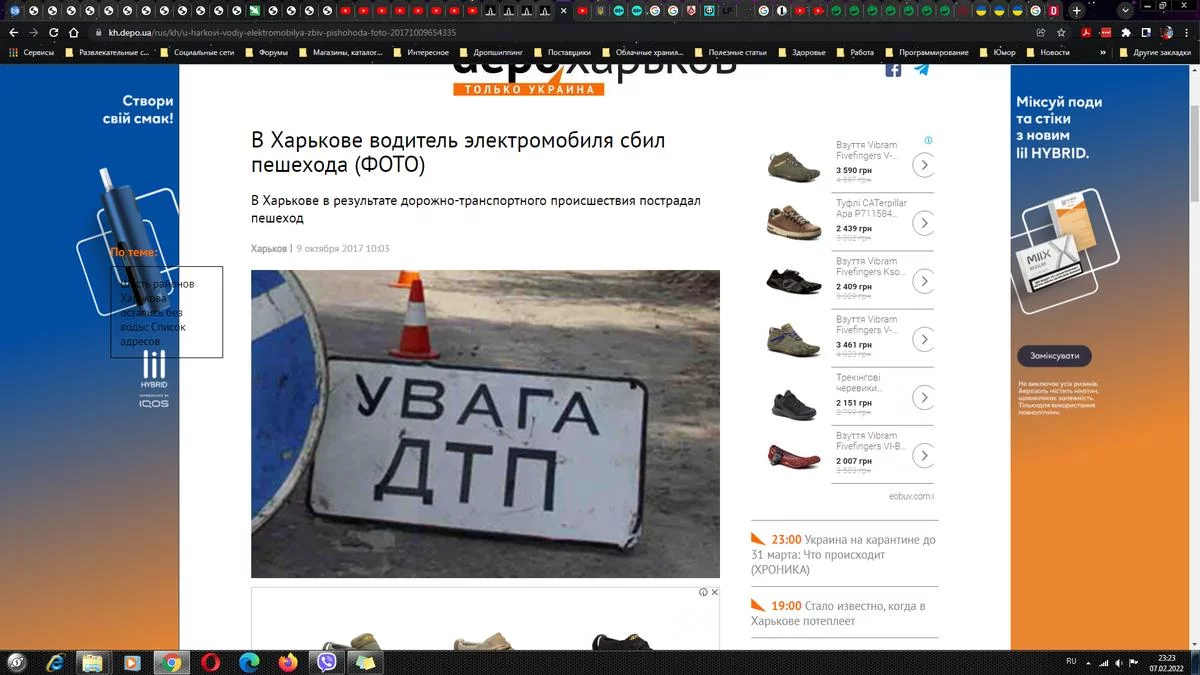Screen dimensions: 1200x675
Task: Share the page via share icon
Action: point(1041,32)
